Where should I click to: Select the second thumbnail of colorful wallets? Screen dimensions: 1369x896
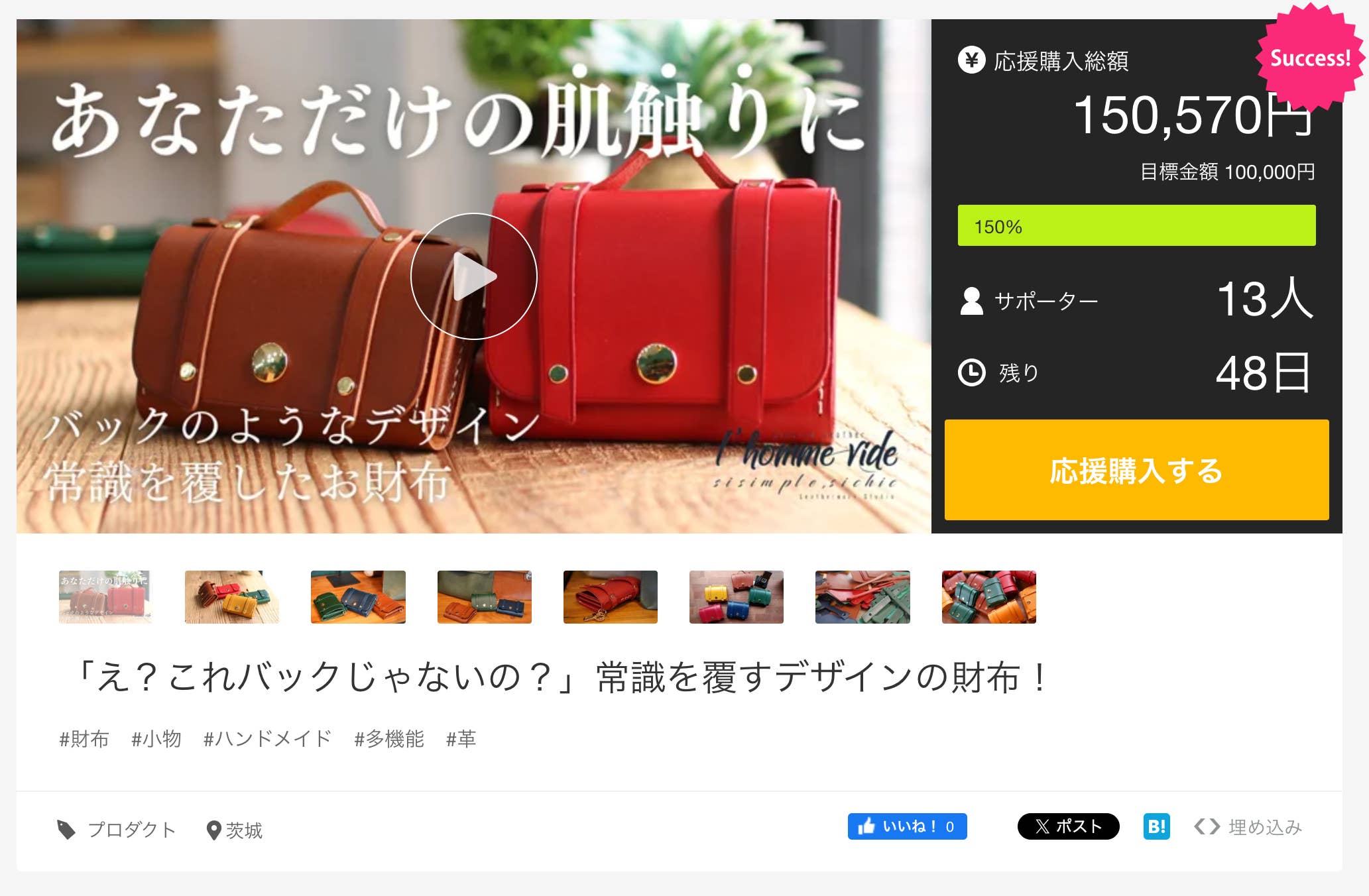(x=232, y=597)
